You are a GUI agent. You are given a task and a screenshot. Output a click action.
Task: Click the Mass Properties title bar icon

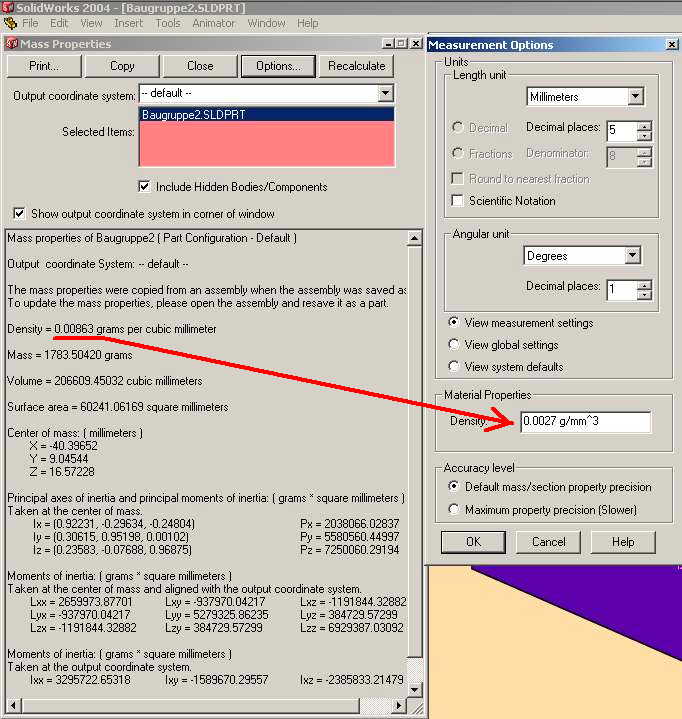[11, 44]
